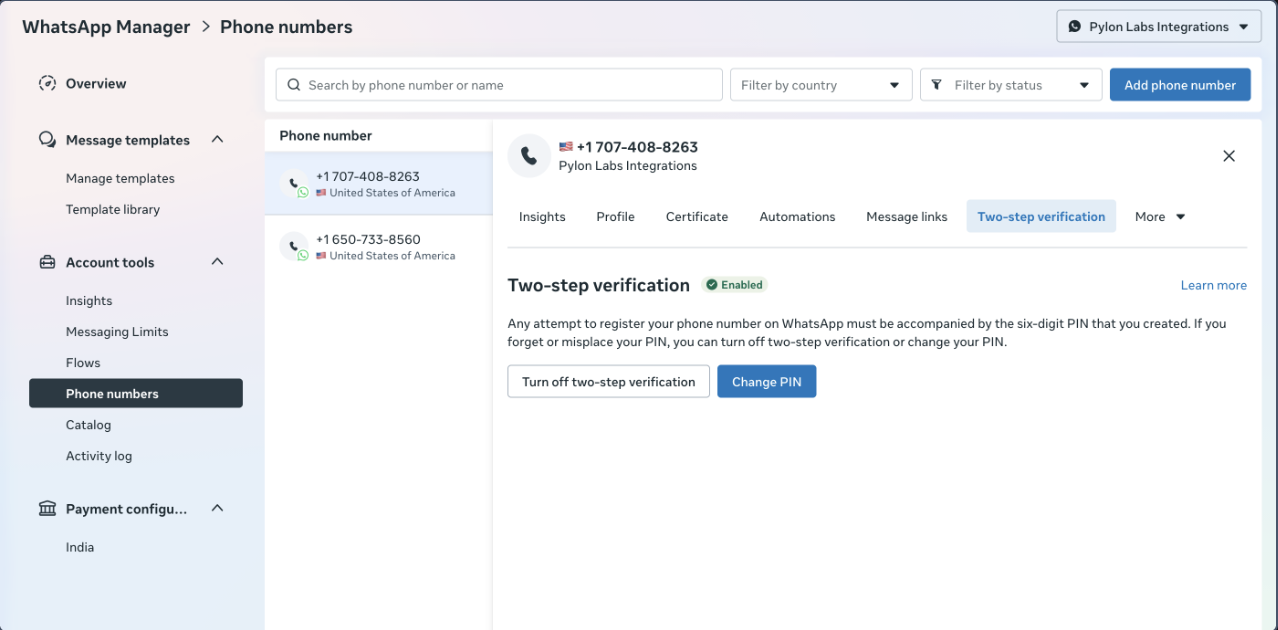Open the Learn more link
Viewport: 1278px width, 630px height.
(1213, 286)
